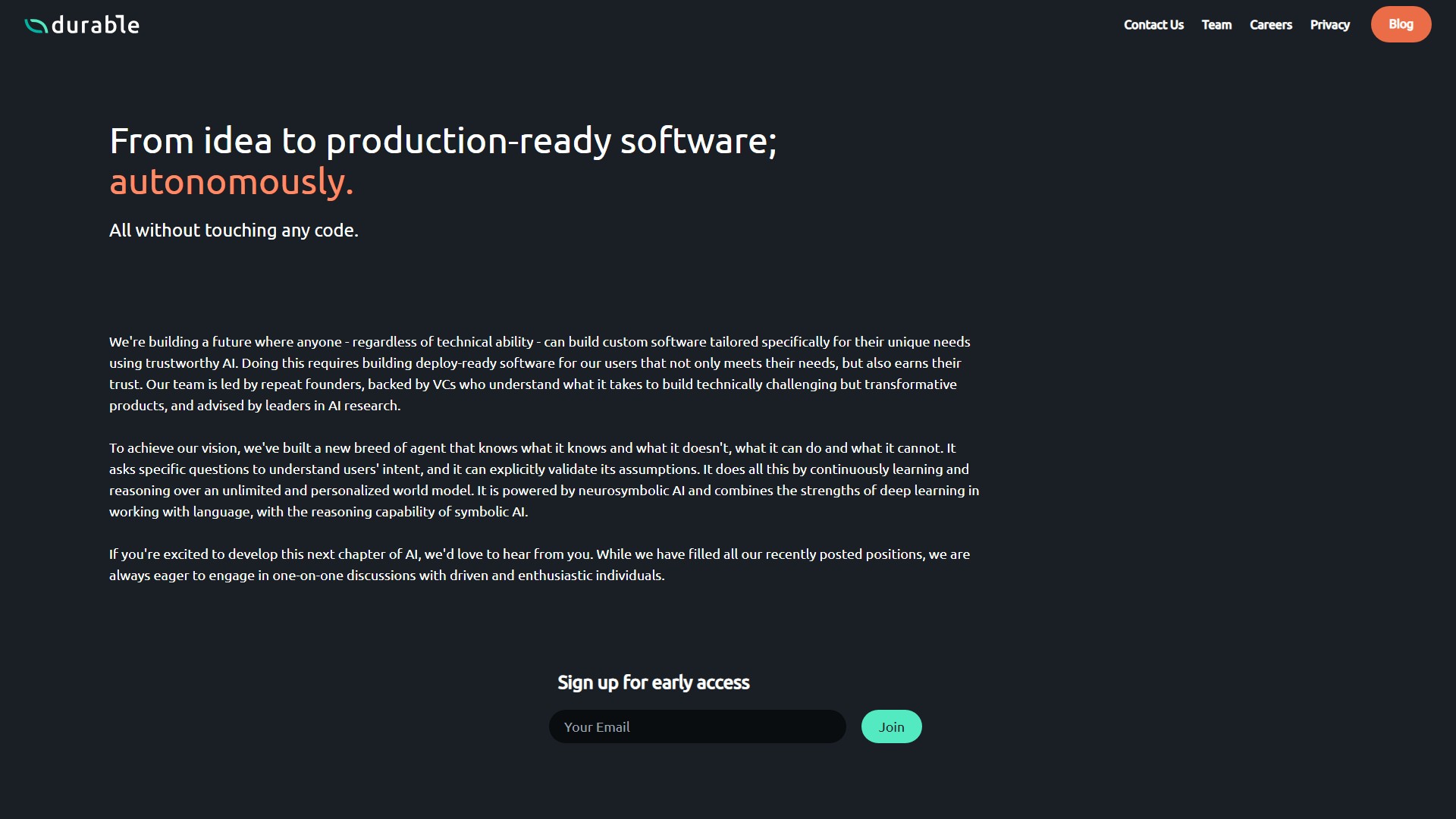This screenshot has width=1456, height=819.
Task: Click the 'From idea to production-ready software' headline
Action: pyautogui.click(x=443, y=141)
